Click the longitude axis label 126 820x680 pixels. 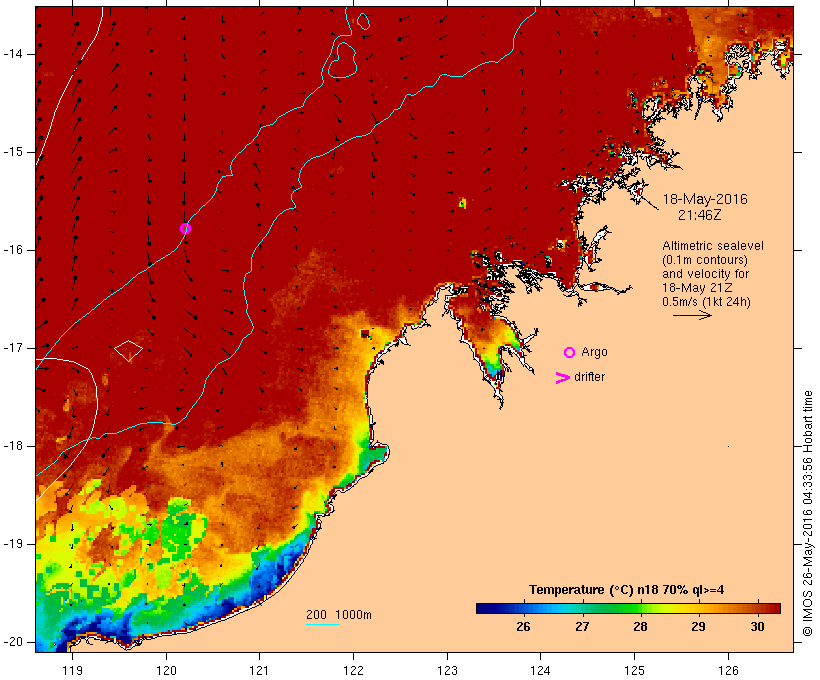(x=728, y=670)
